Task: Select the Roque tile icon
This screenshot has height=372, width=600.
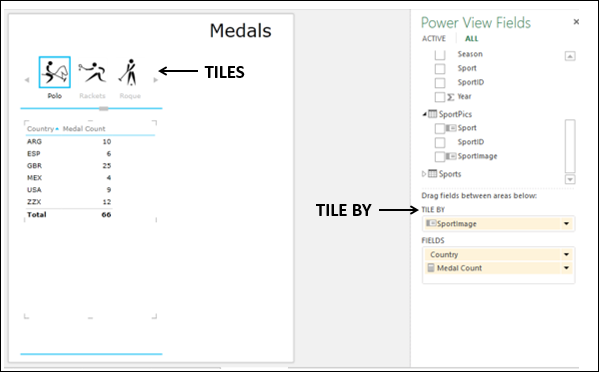Action: (x=129, y=72)
